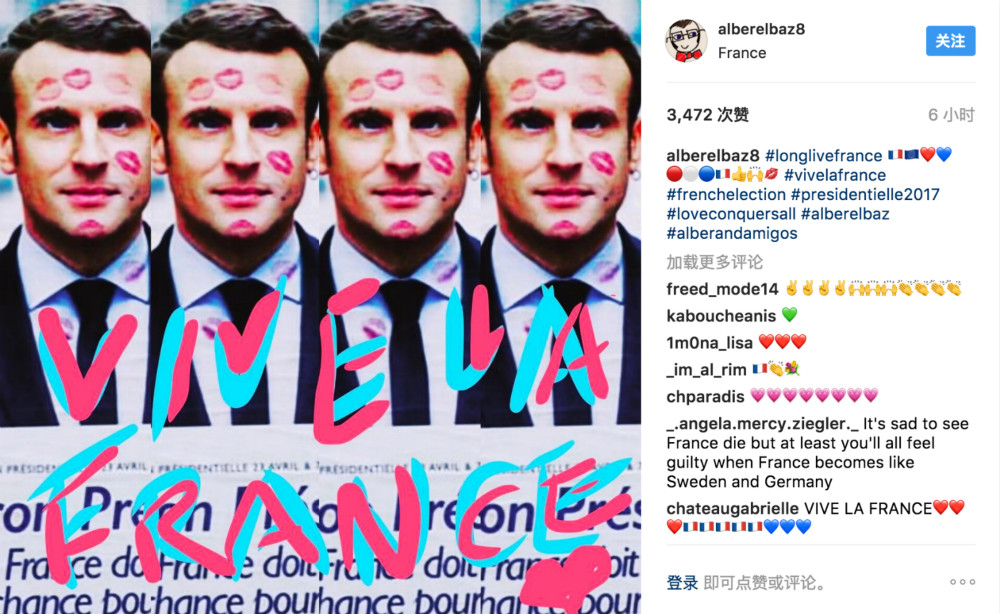Viewport: 1000px width, 614px height.
Task: Open the #loveconquersall hashtag
Action: (x=731, y=214)
